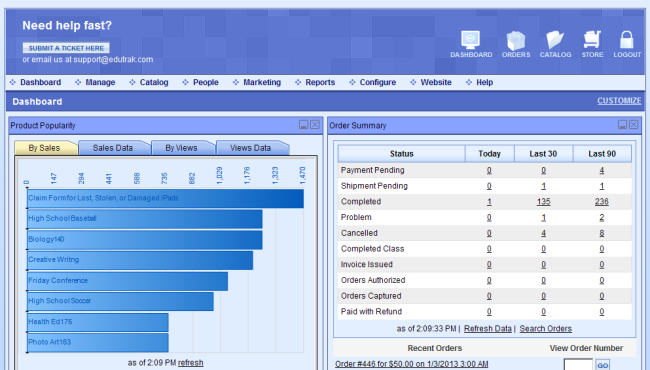The width and height of the screenshot is (650, 370).
Task: Open Paid with Refund Last 90 count
Action: (601, 312)
